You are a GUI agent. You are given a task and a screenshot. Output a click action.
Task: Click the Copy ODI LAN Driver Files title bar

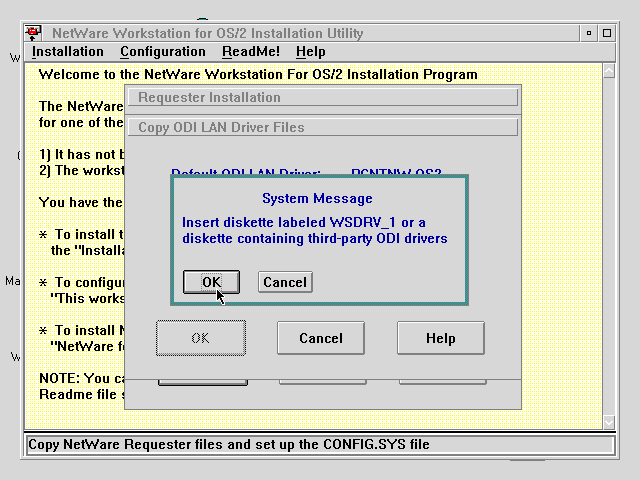pyautogui.click(x=323, y=127)
